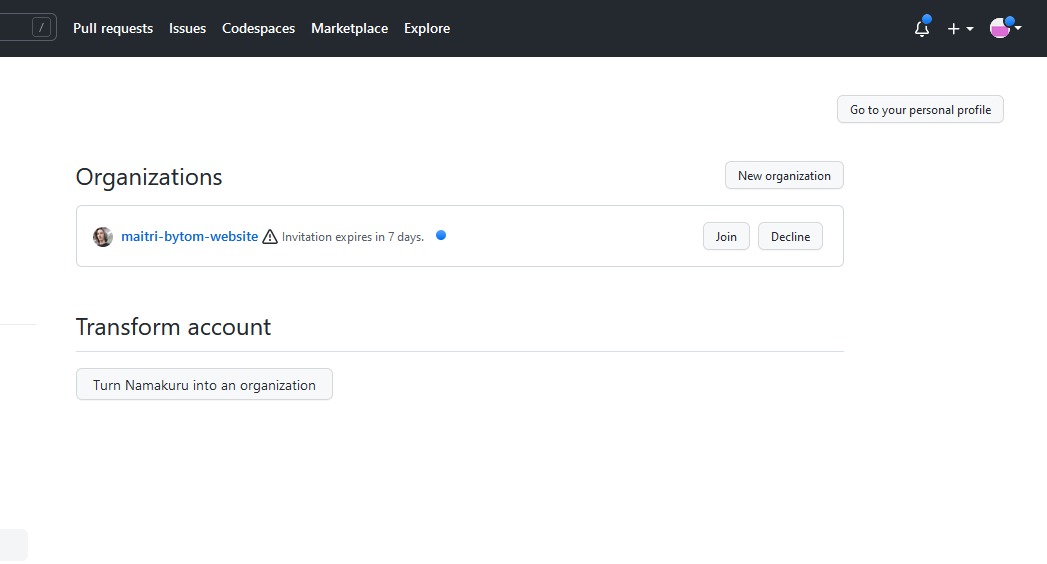Click the New organization button
The image size is (1047, 564).
pyautogui.click(x=784, y=176)
